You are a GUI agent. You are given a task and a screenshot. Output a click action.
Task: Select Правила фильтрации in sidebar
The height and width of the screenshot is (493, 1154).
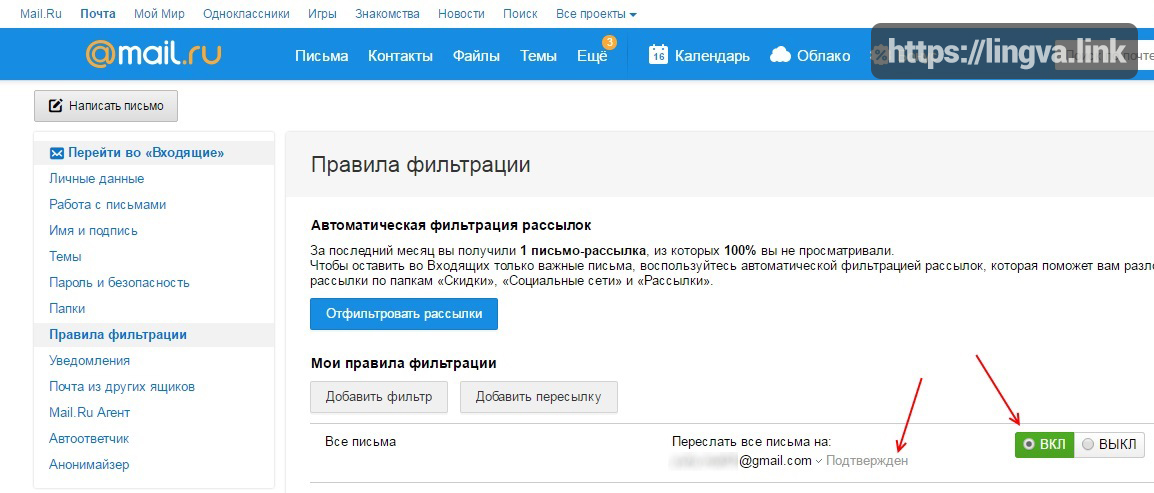[118, 335]
